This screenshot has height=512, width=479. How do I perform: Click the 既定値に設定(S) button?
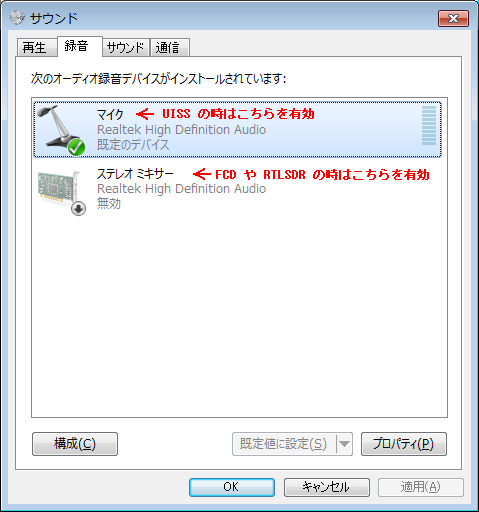pos(284,444)
